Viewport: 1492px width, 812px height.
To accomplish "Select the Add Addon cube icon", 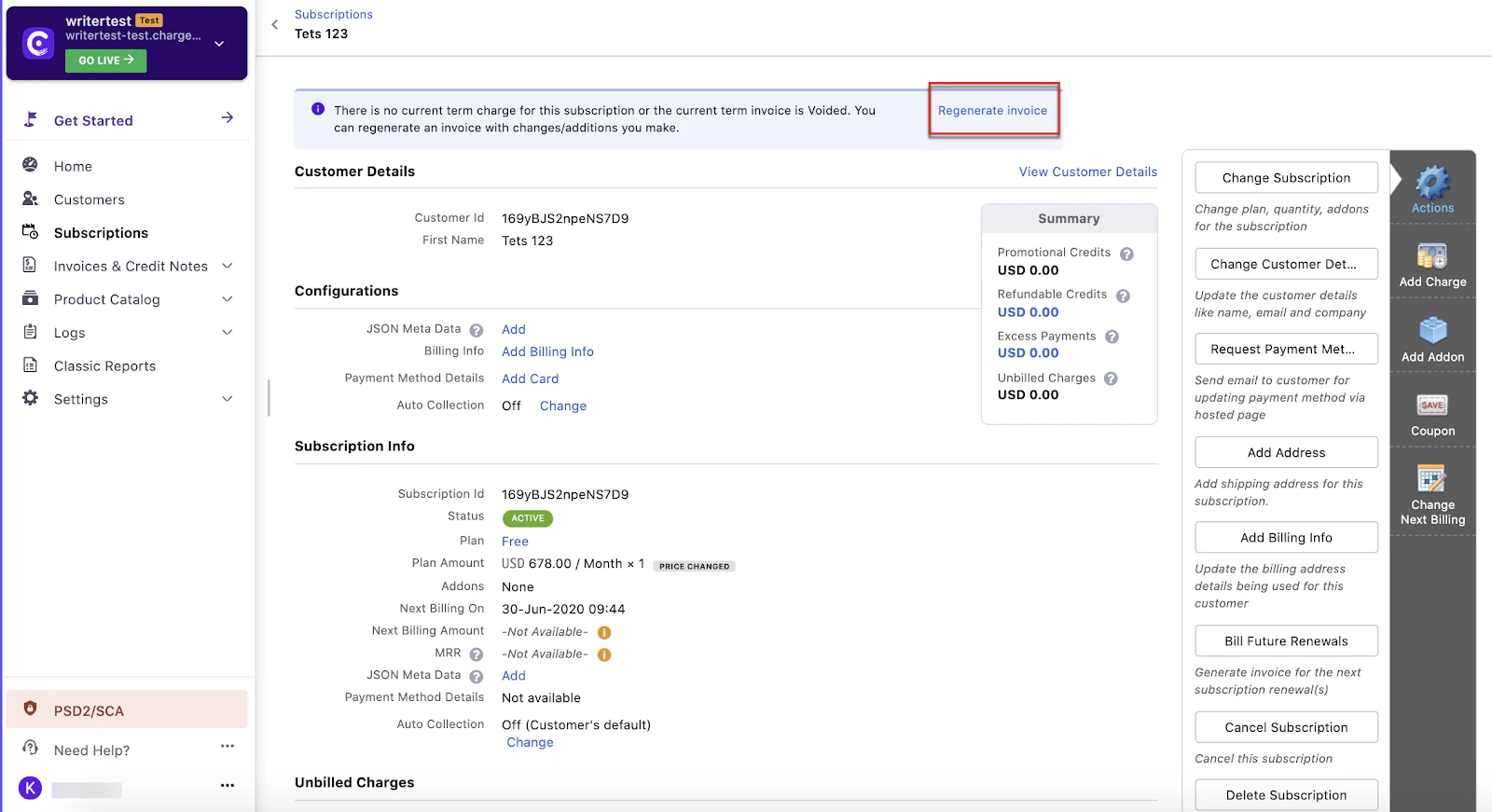I will click(x=1432, y=331).
